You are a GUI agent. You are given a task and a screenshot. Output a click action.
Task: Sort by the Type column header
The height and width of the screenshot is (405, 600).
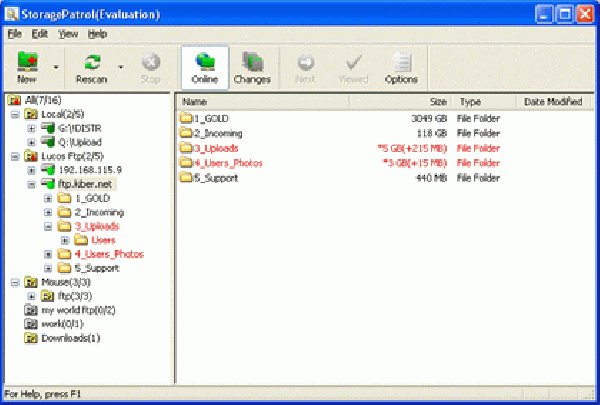pyautogui.click(x=484, y=102)
